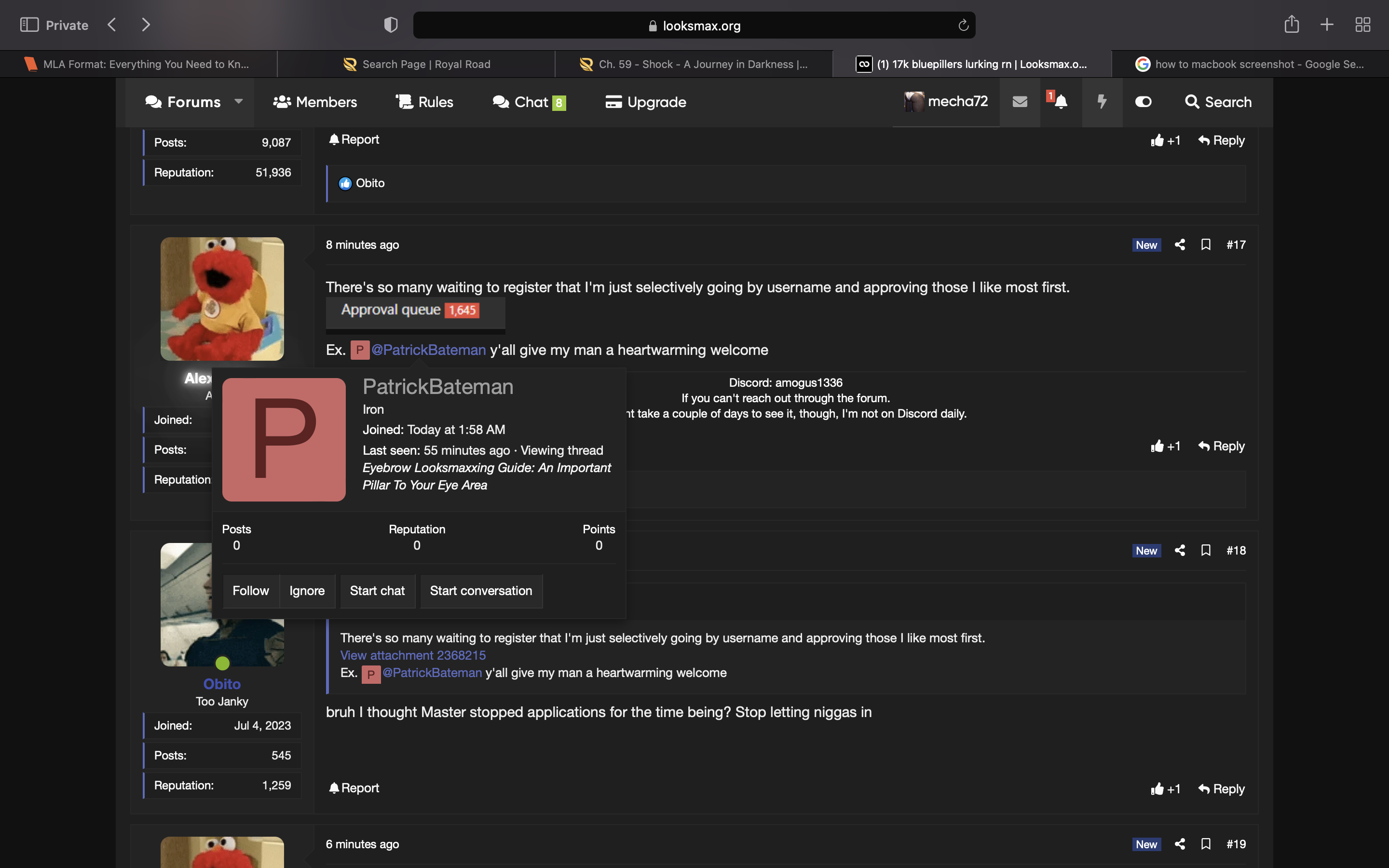Screen dimensions: 1389x868
Task: Go back to the previous page
Action: point(112,25)
